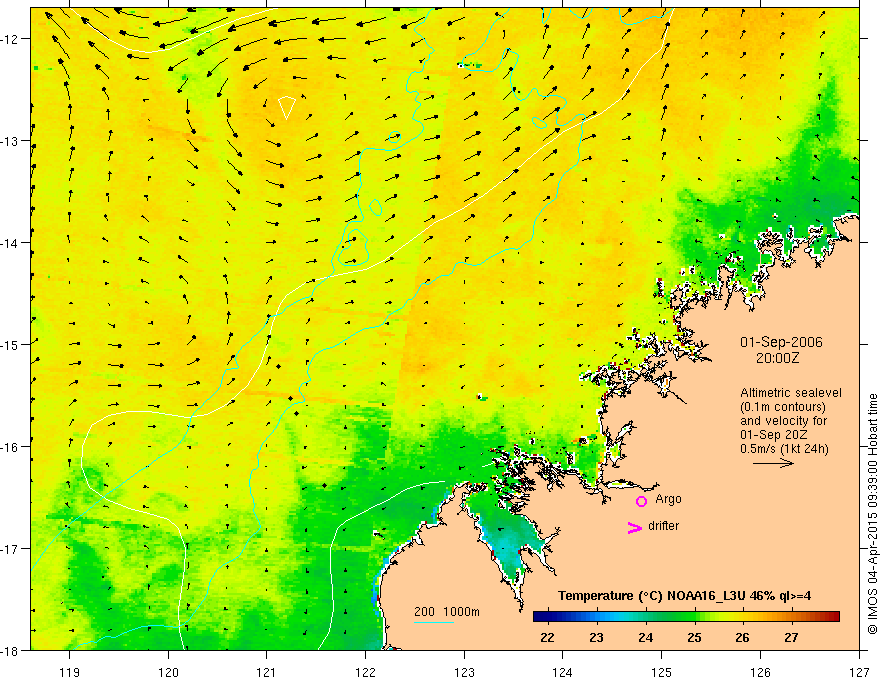Click the '20:00Z' time label
Screen dimensions: 880x680
click(777, 358)
